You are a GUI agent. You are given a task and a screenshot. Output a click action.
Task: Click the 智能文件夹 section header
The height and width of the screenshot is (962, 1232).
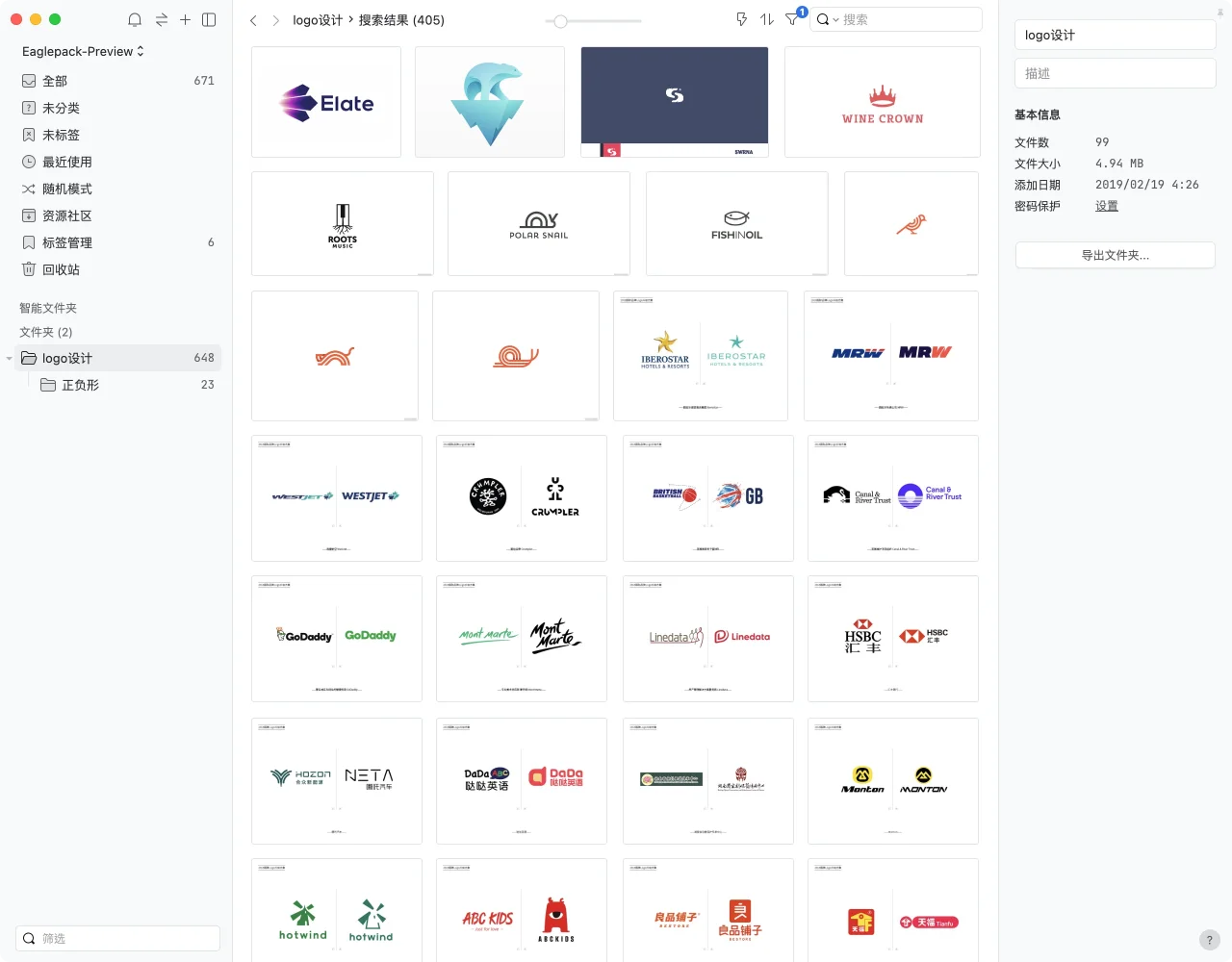pyautogui.click(x=48, y=308)
